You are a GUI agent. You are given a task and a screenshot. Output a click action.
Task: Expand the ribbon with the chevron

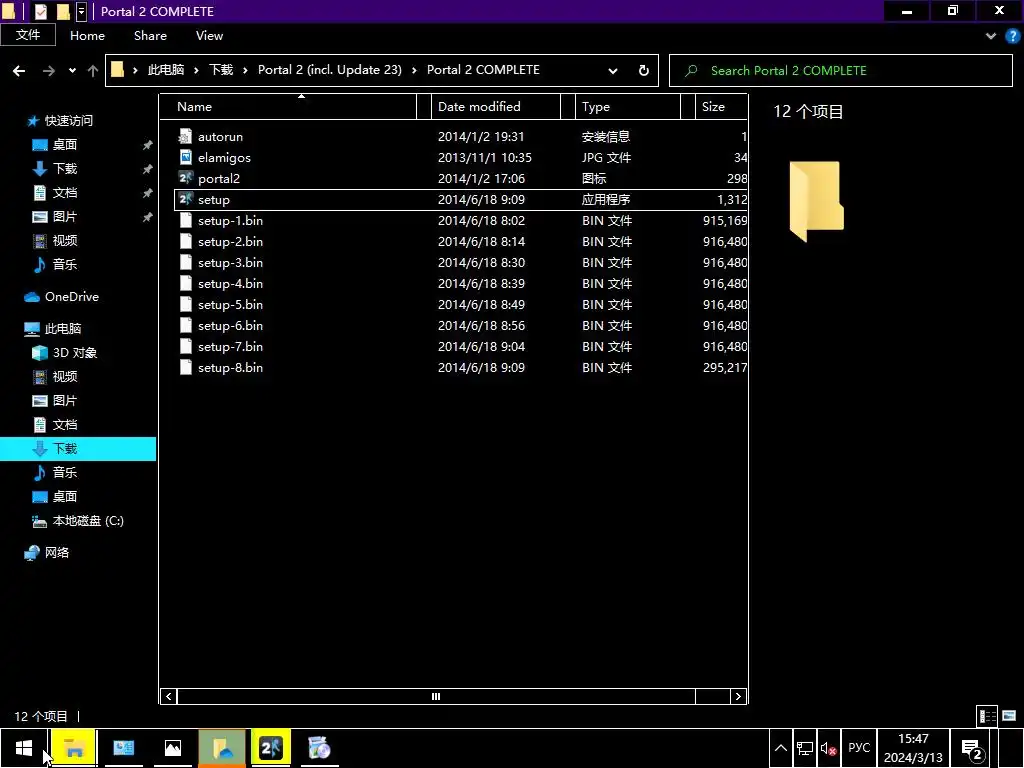(991, 36)
